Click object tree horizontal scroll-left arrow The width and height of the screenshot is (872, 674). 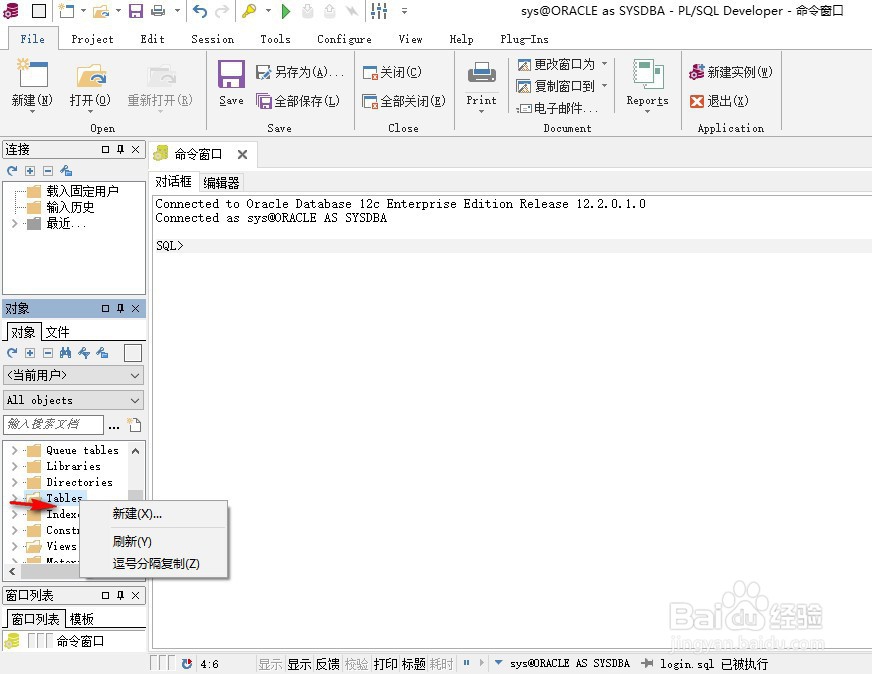[12, 571]
